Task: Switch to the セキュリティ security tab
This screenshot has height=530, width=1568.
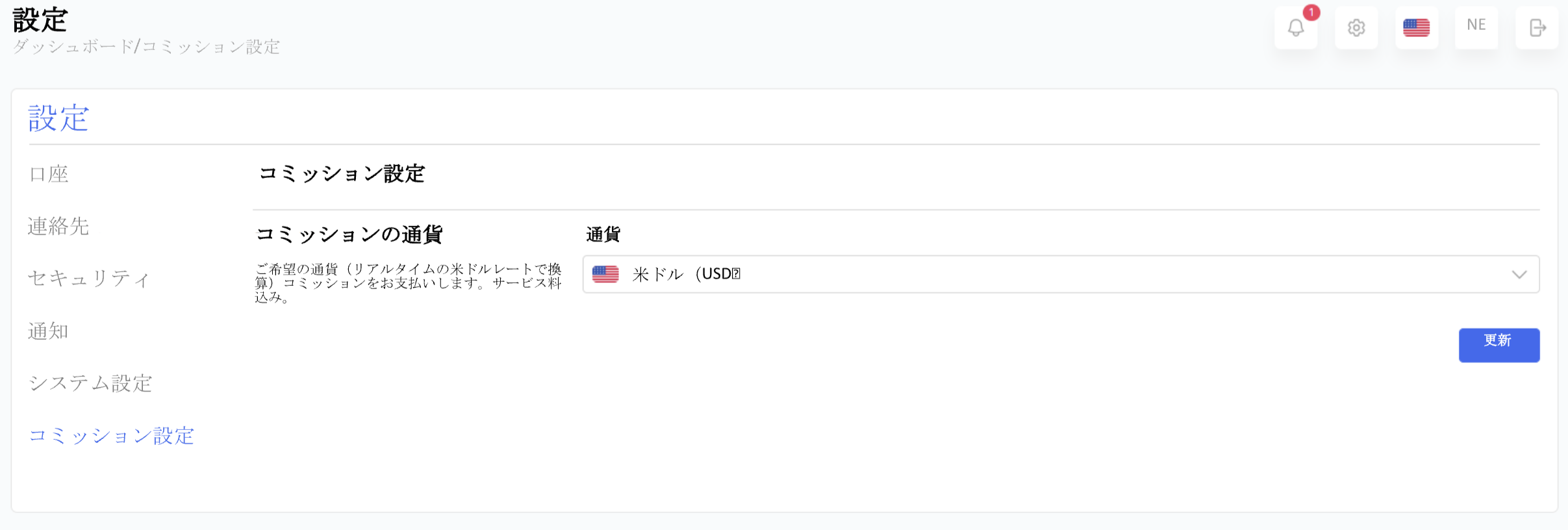Action: pyautogui.click(x=90, y=278)
